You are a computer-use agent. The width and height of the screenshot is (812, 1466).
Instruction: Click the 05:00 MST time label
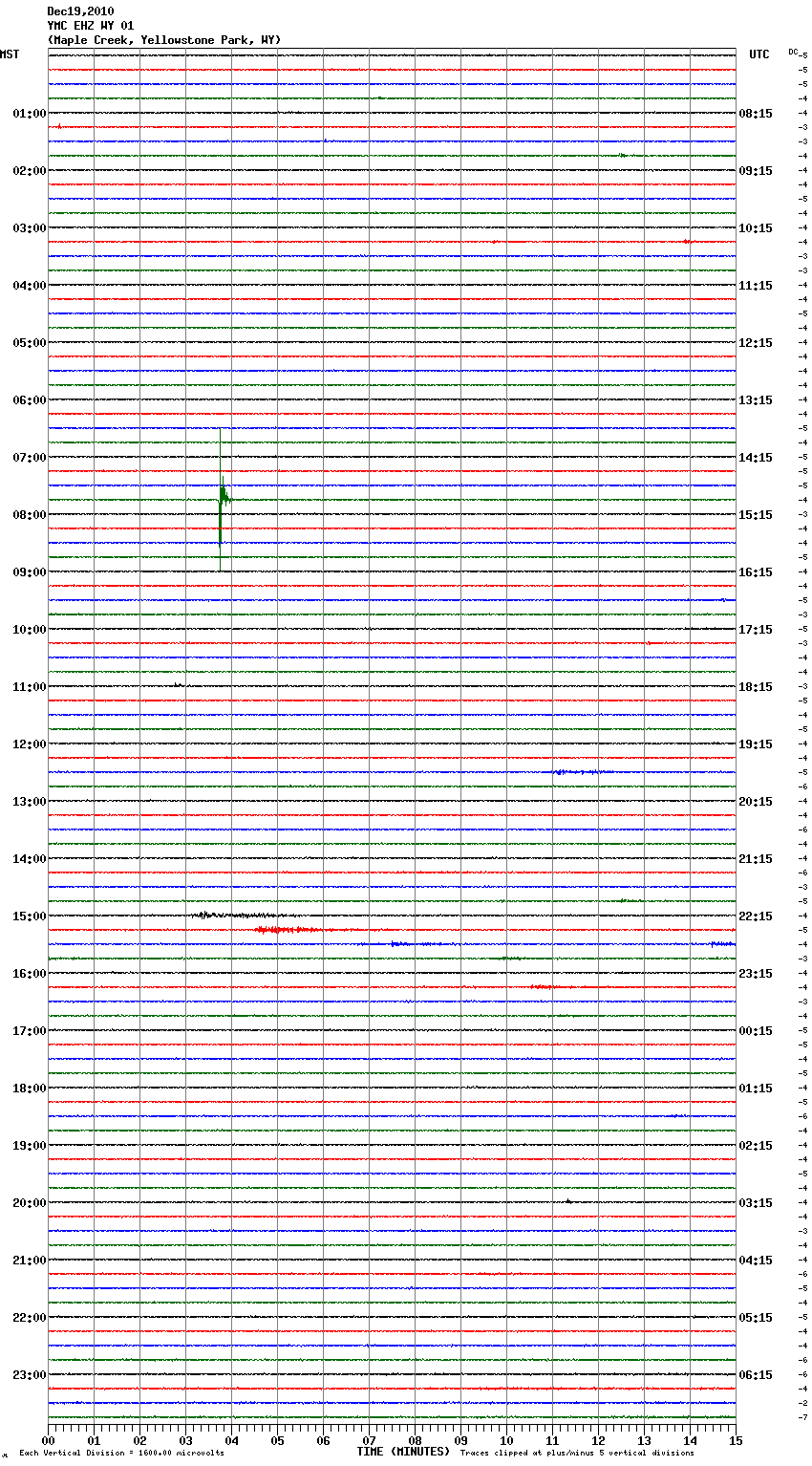(30, 343)
